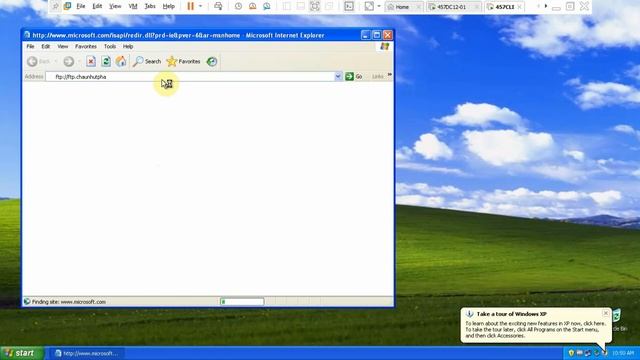The image size is (640, 360).
Task: Click 'Finding site: www.microsoft.com' status text
Action: [69, 302]
